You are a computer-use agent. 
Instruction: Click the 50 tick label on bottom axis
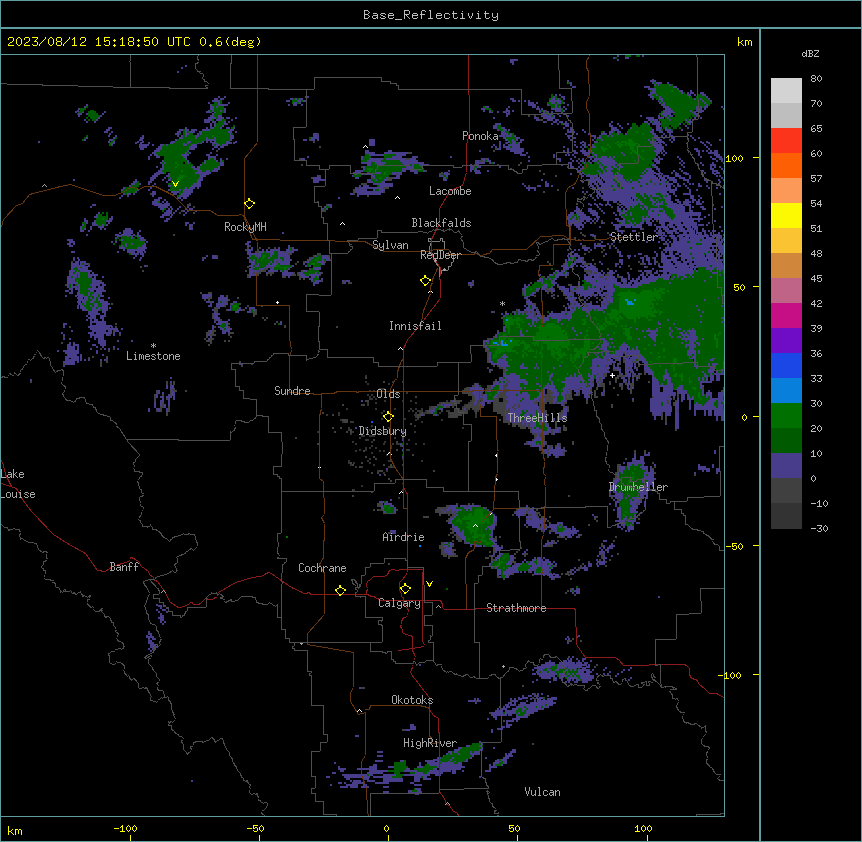click(x=514, y=828)
